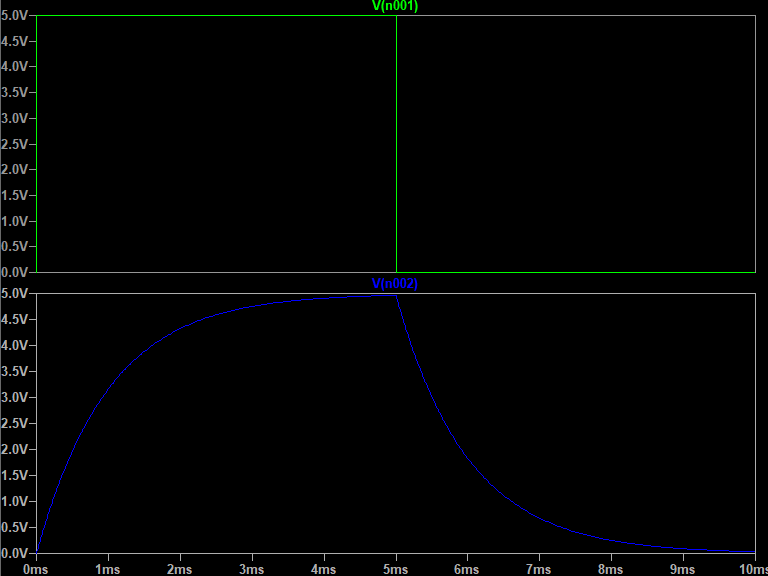Click the blue V(n002) trace label

click(x=395, y=284)
